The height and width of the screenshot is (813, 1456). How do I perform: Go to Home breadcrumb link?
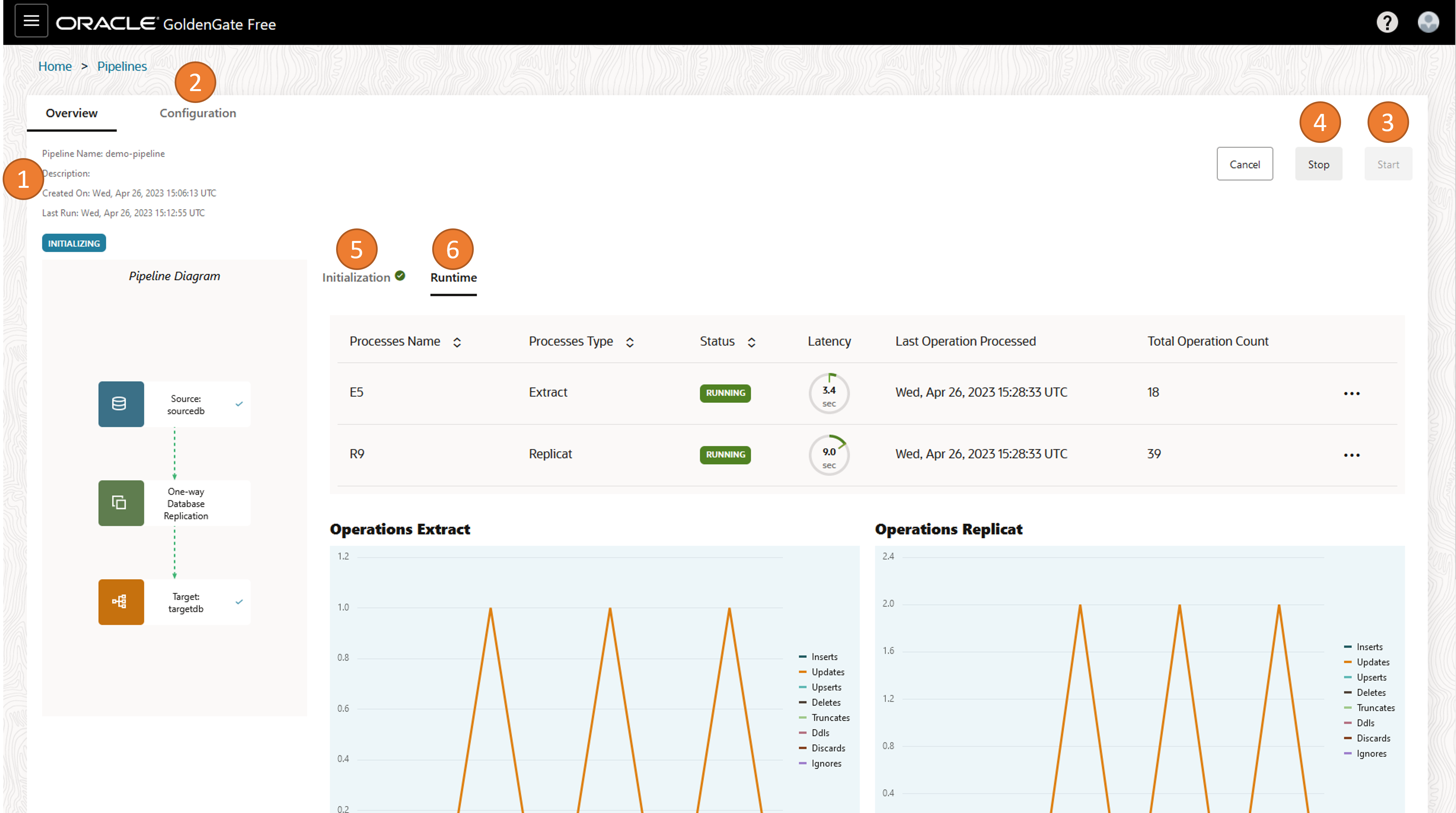55,66
